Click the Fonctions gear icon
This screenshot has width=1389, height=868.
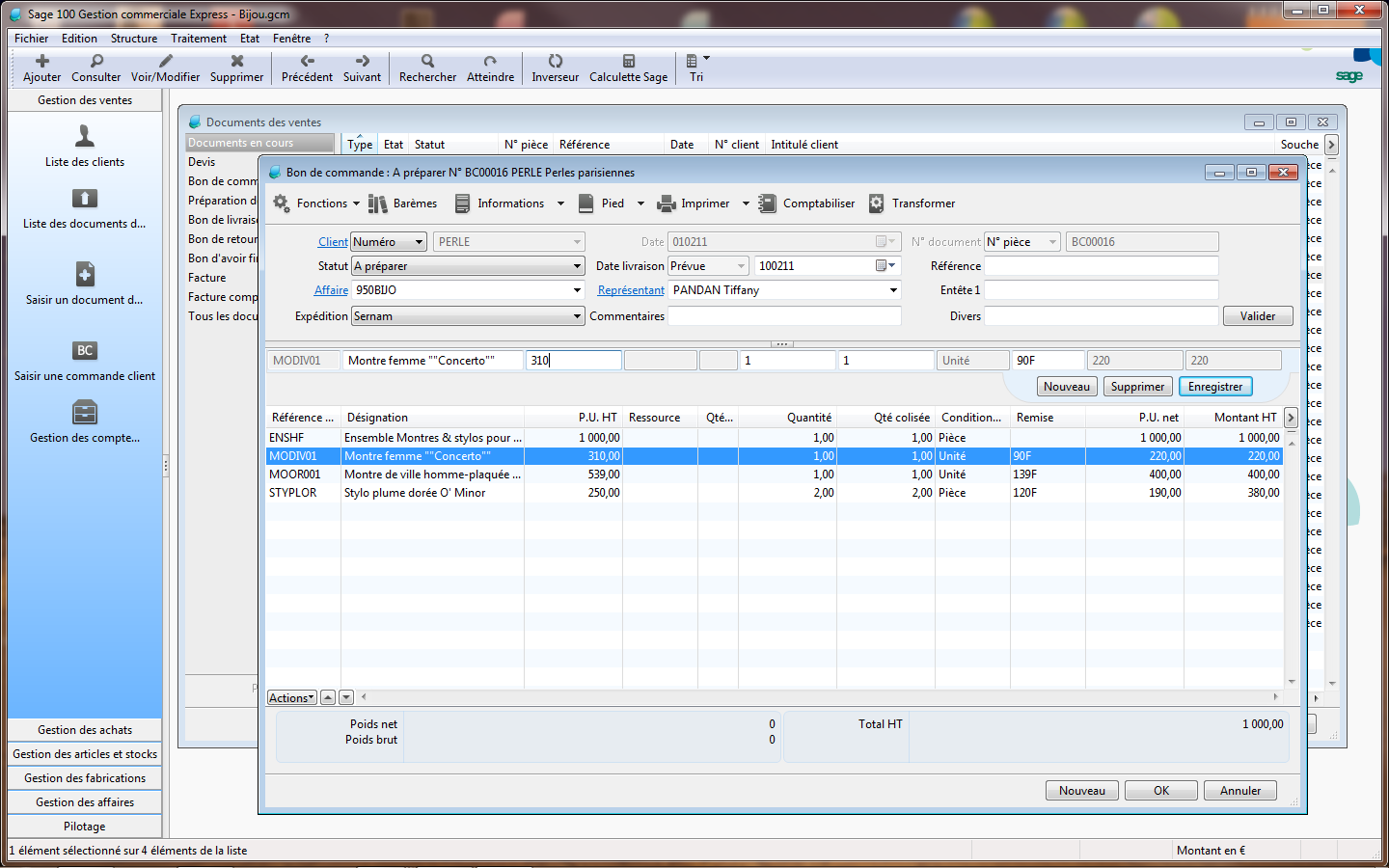pyautogui.click(x=281, y=203)
